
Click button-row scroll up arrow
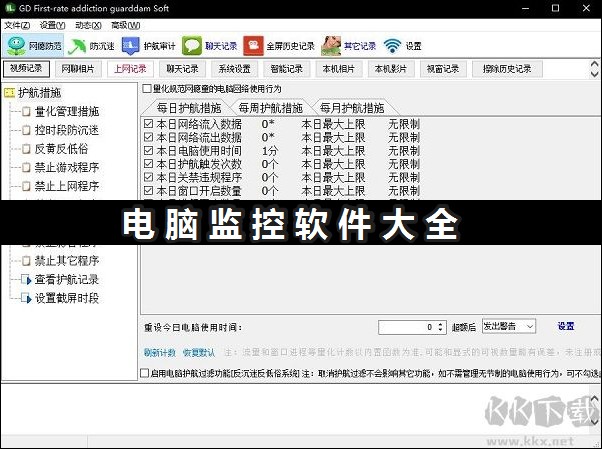(x=594, y=64)
